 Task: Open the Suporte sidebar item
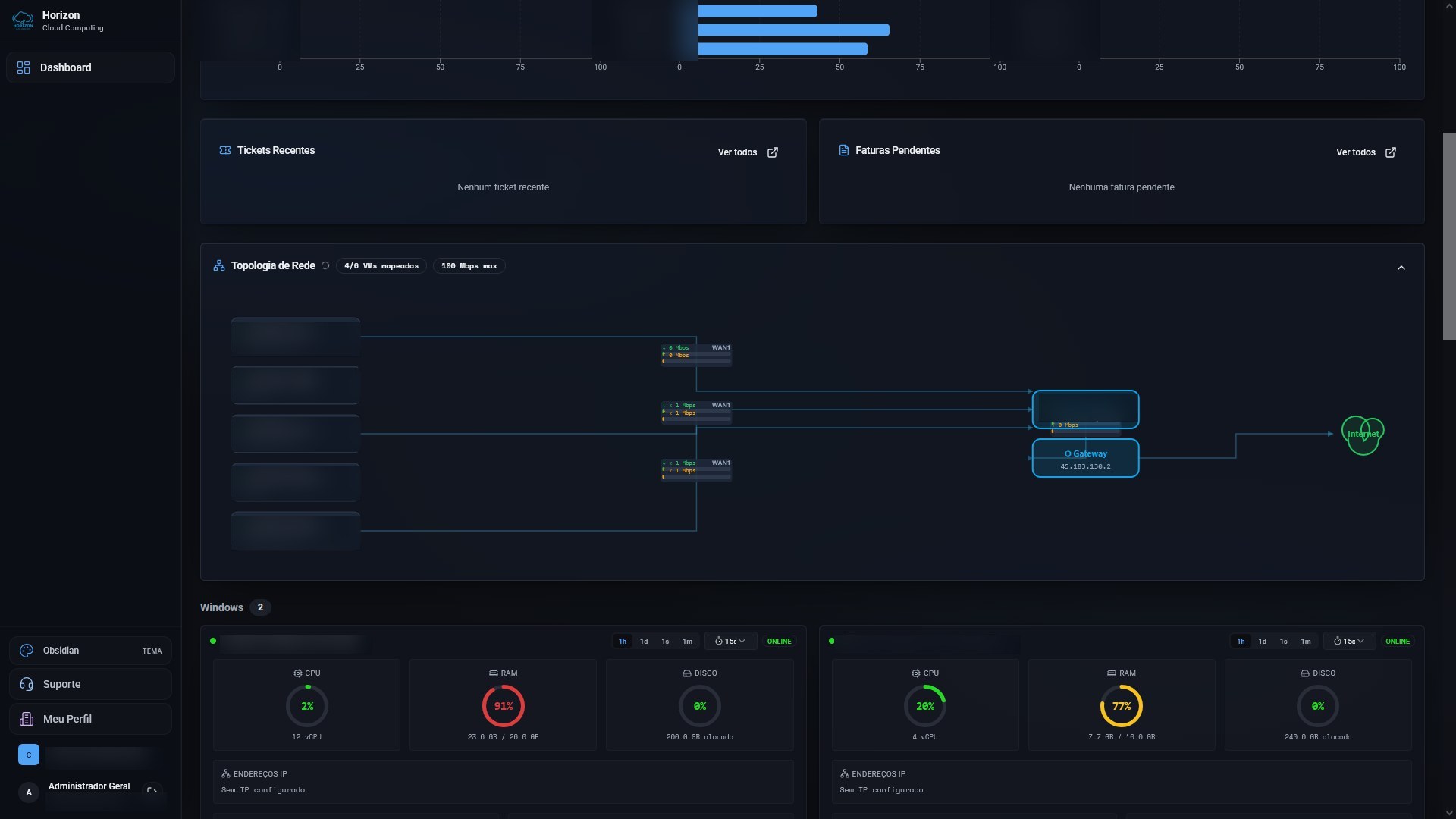(x=90, y=684)
